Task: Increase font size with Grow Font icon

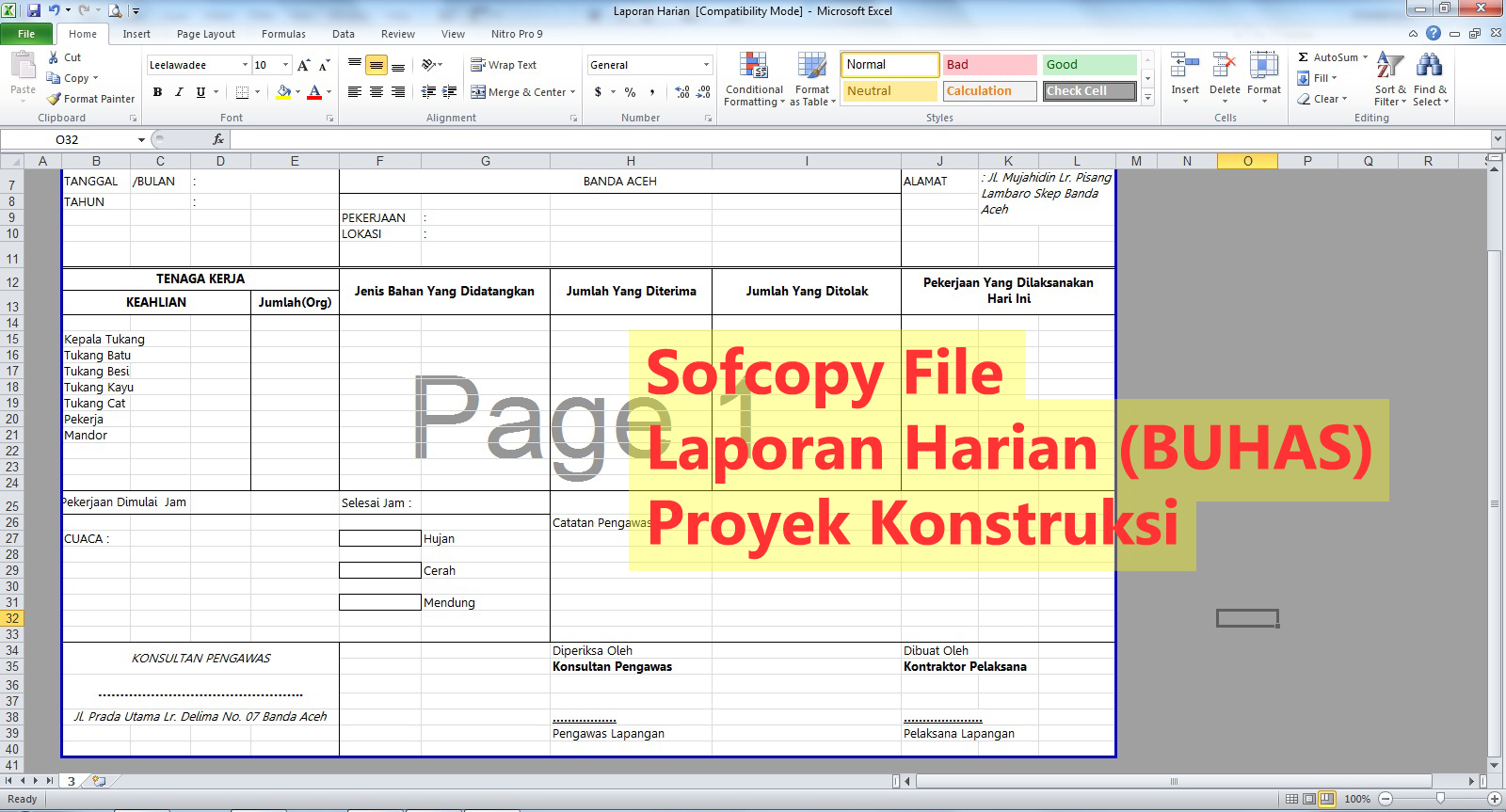Action: pos(303,65)
